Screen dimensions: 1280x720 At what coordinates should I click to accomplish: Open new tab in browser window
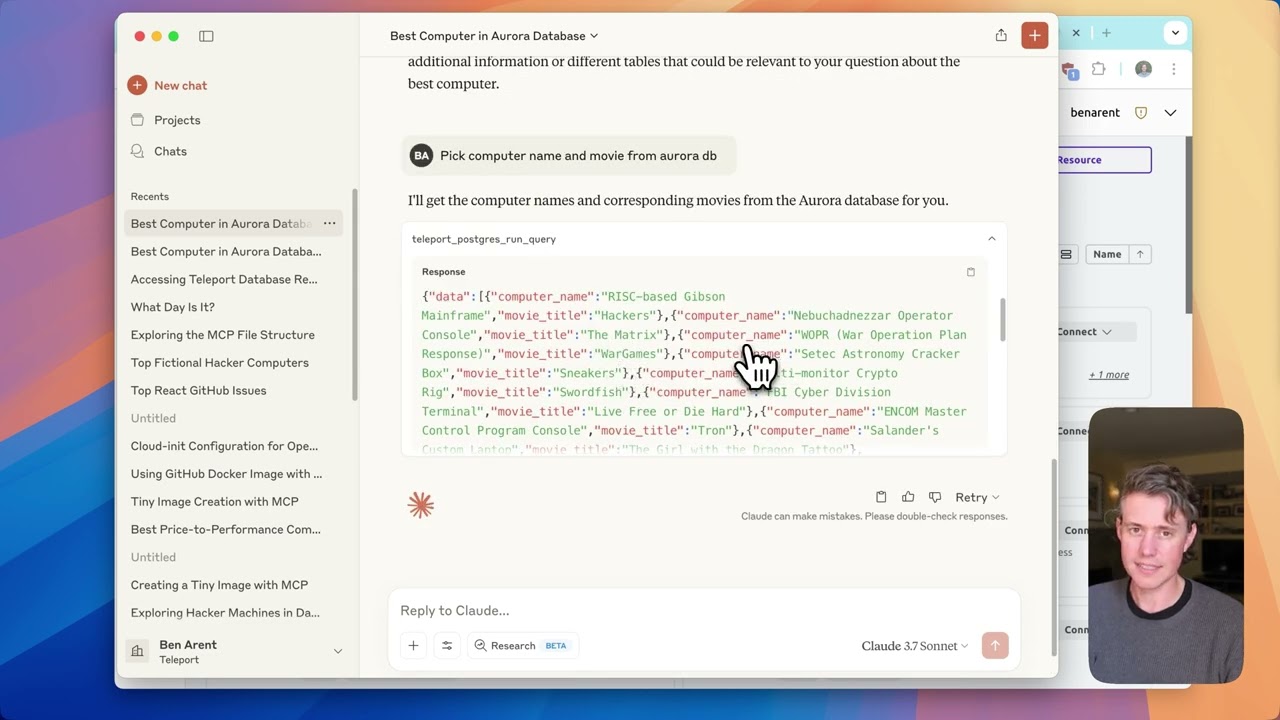(x=1106, y=33)
